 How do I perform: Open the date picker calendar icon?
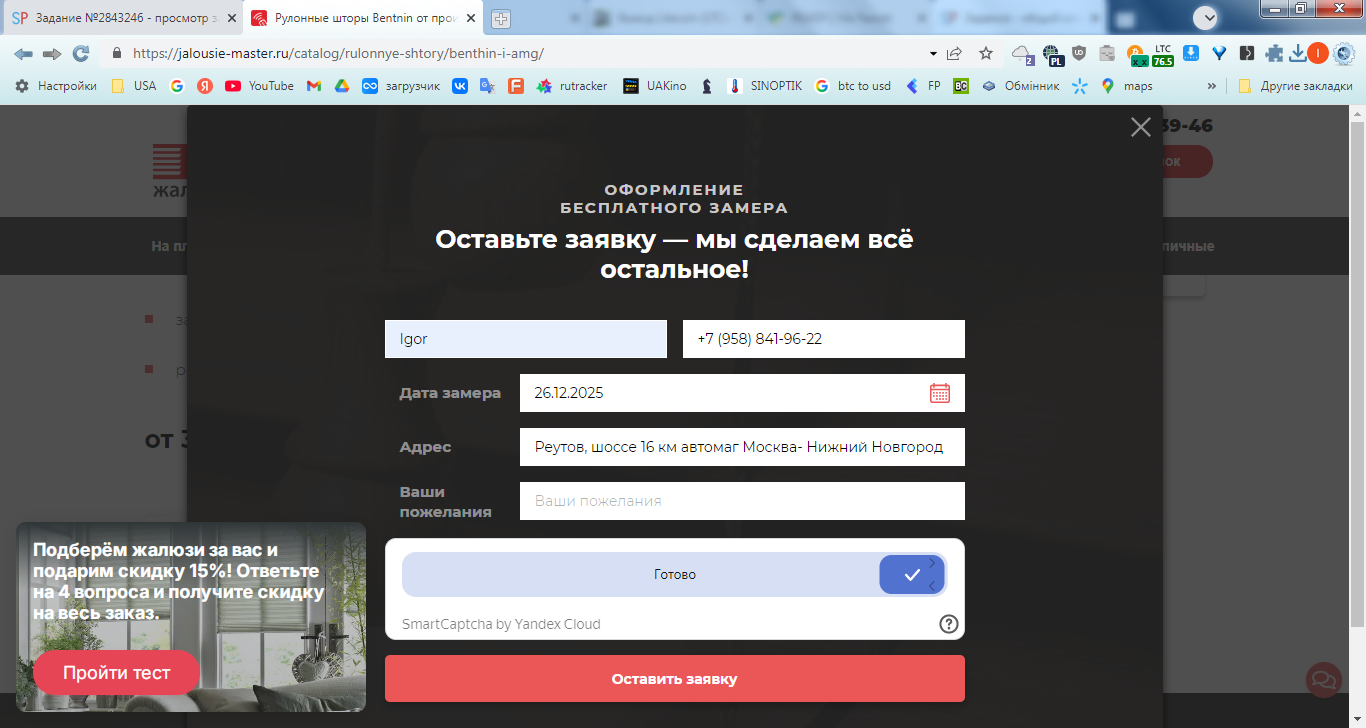[x=940, y=393]
